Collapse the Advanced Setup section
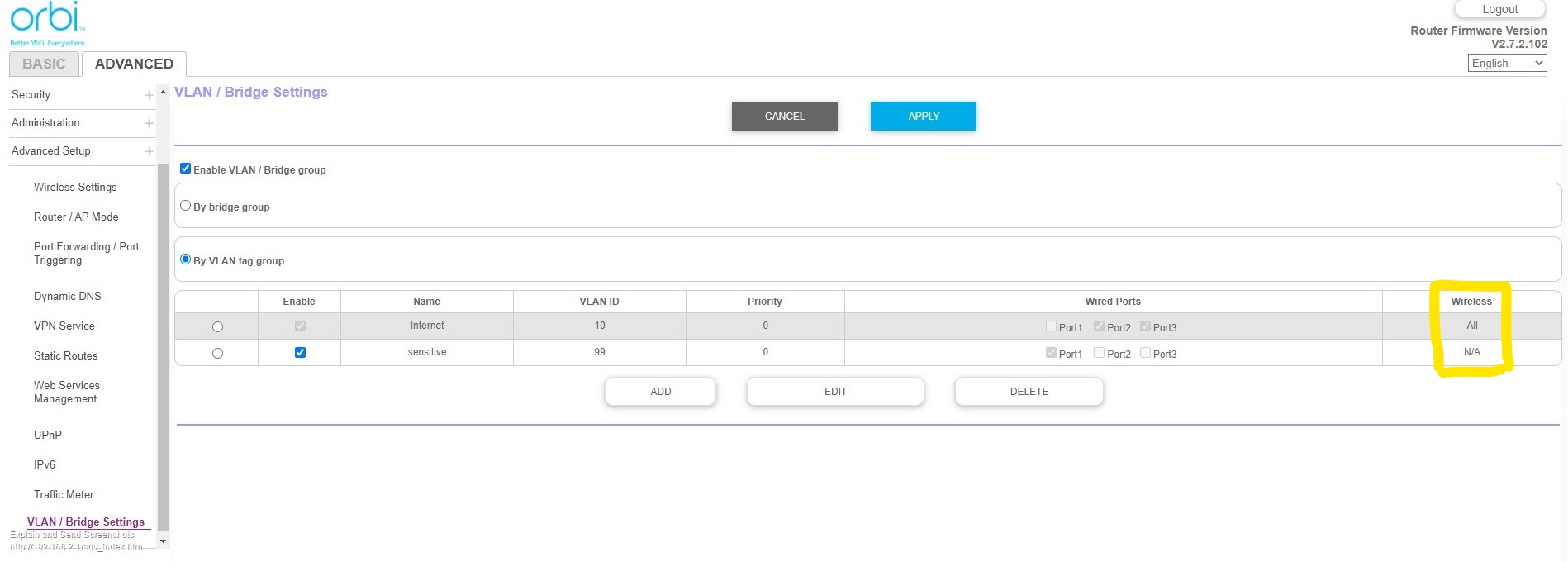Image resolution: width=1568 pixels, height=562 pixels. pos(149,151)
